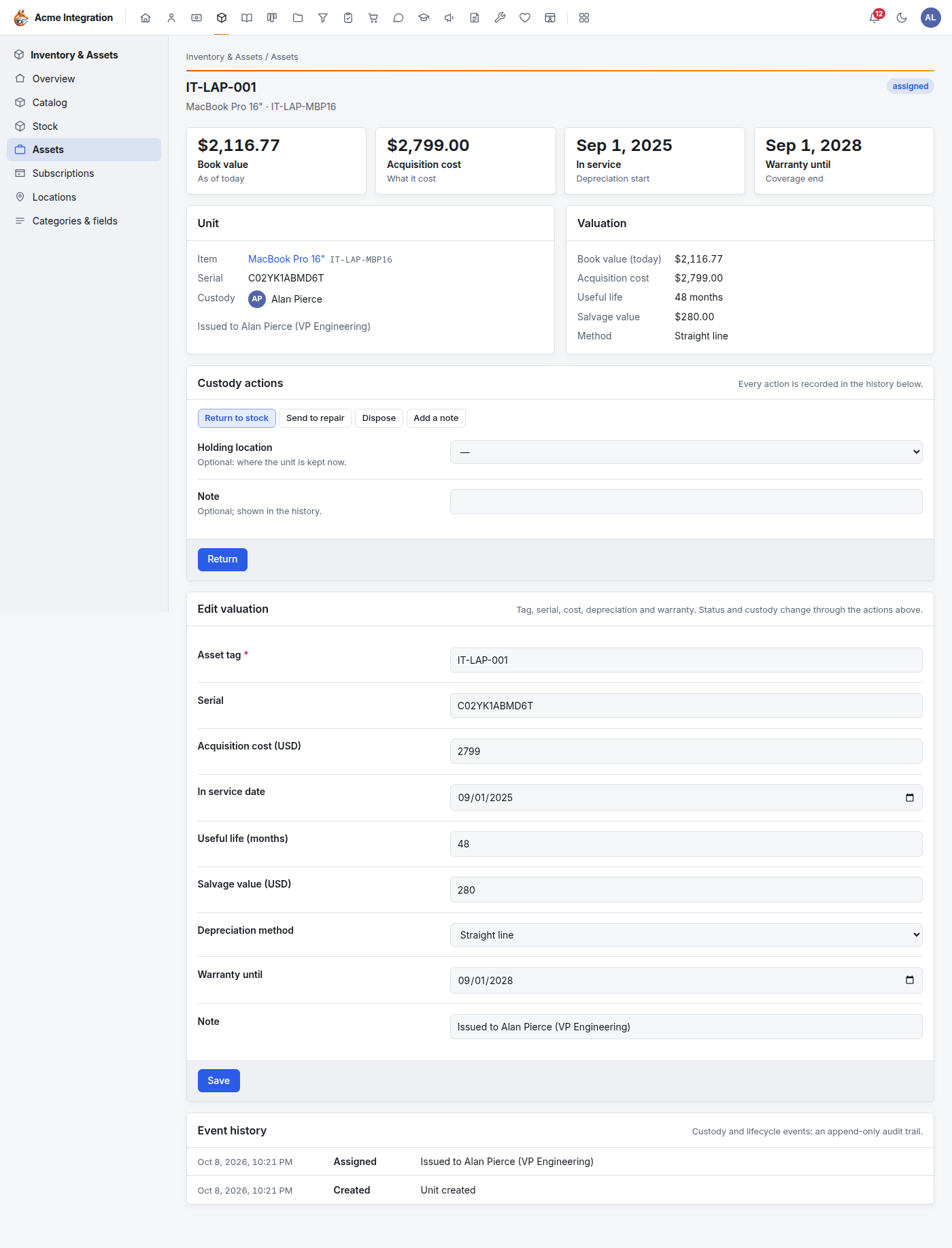952x1248 pixels.
Task: Open the MacBook Pro 16" item link
Action: pyautogui.click(x=286, y=259)
